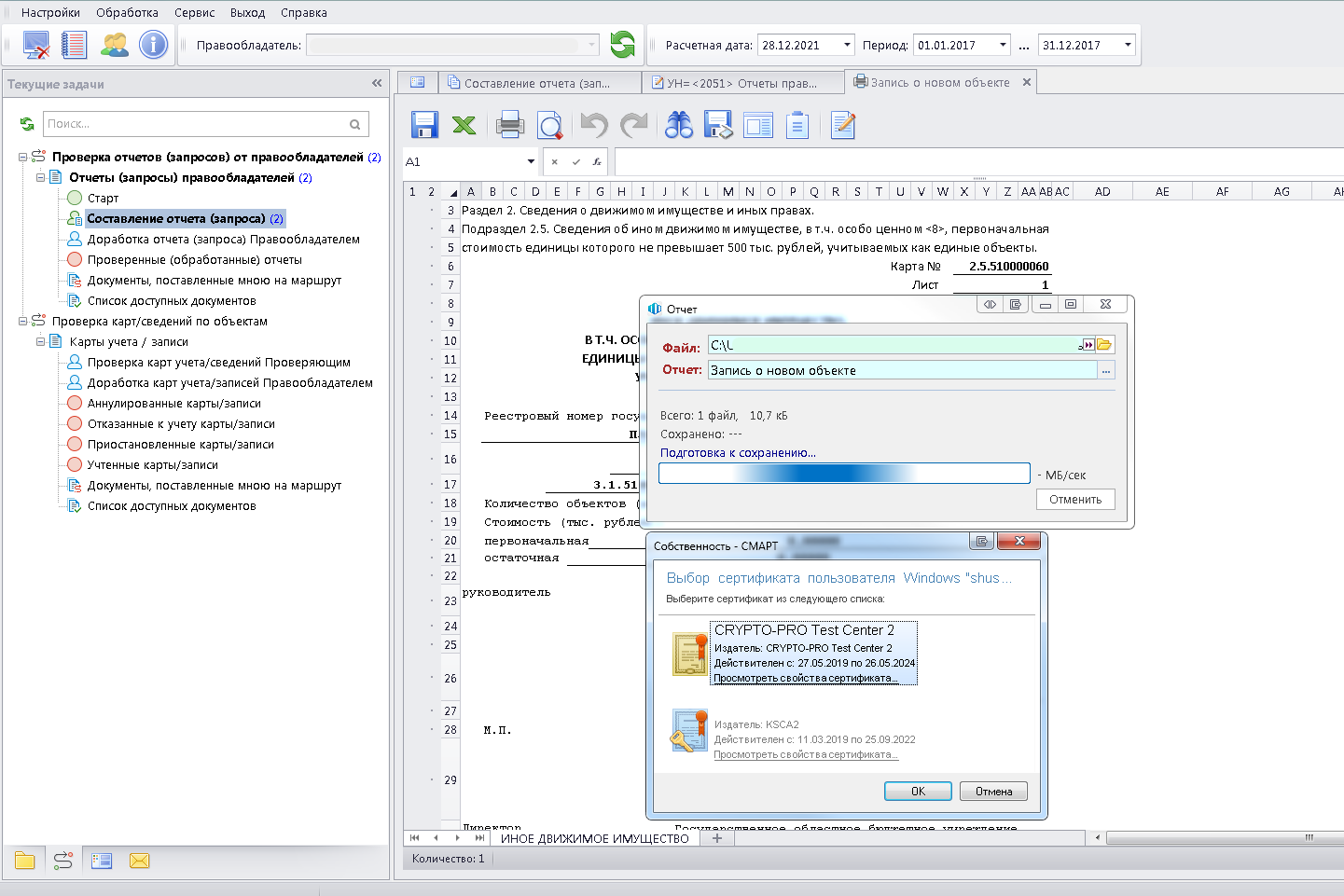Open the notebook list icon in main toolbar
The width and height of the screenshot is (1344, 896).
74,45
